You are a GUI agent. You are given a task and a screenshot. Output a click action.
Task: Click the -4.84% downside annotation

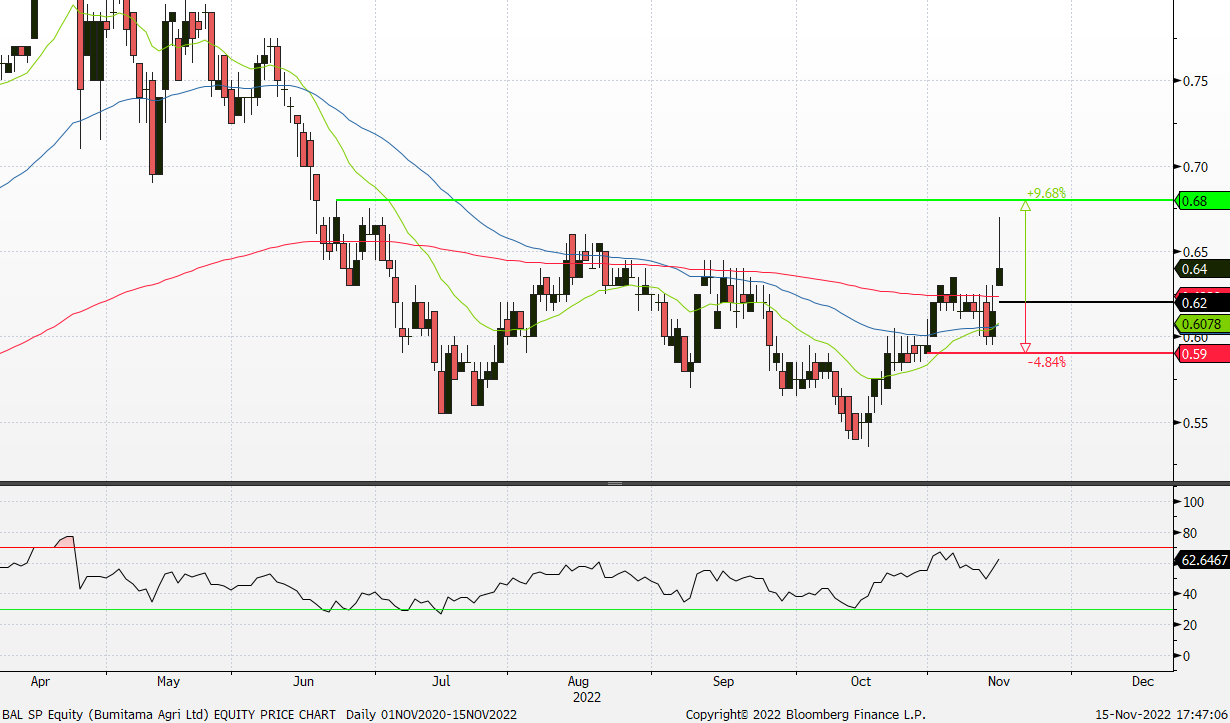click(x=1047, y=362)
